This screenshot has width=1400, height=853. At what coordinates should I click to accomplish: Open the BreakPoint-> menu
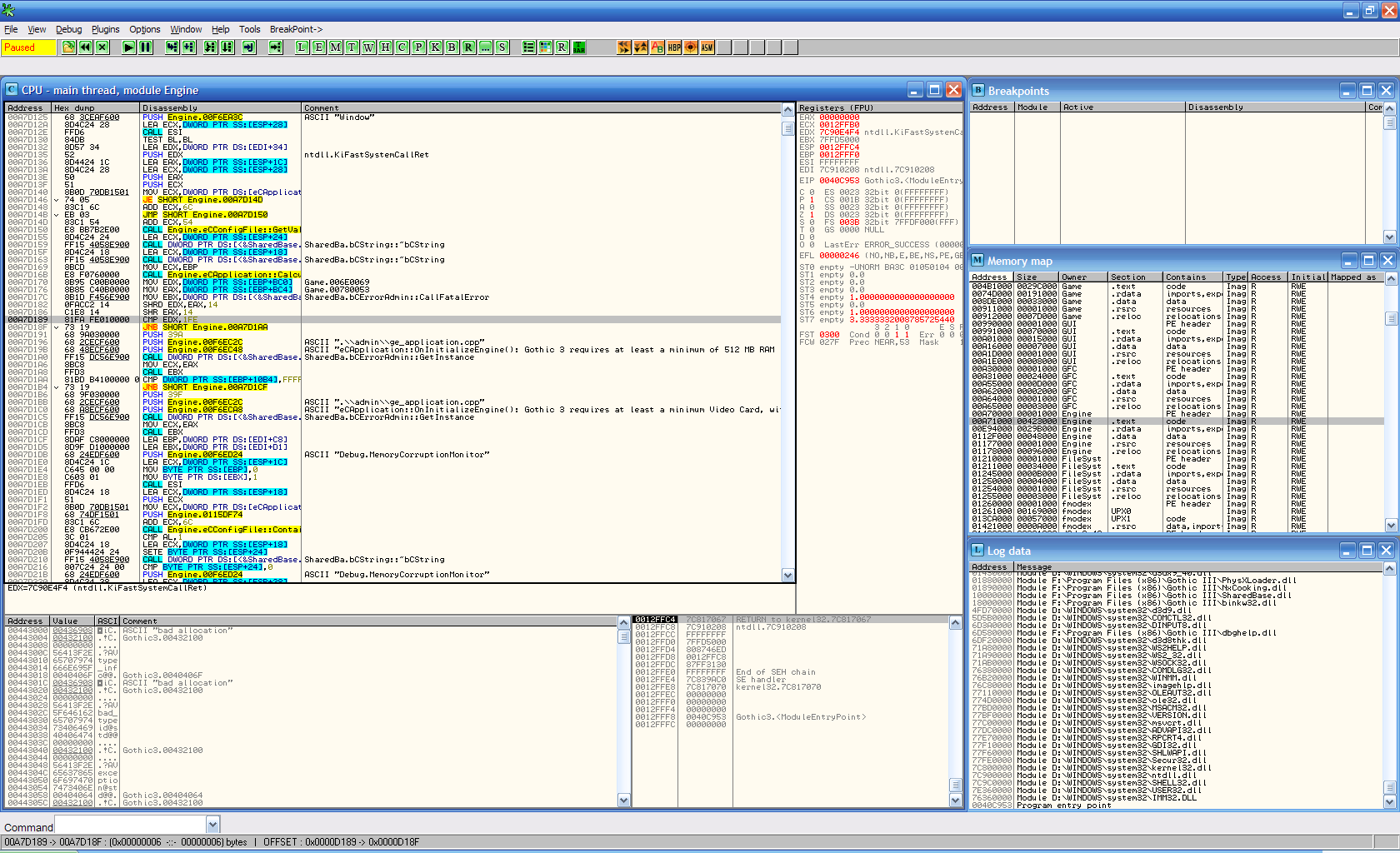pyautogui.click(x=296, y=29)
